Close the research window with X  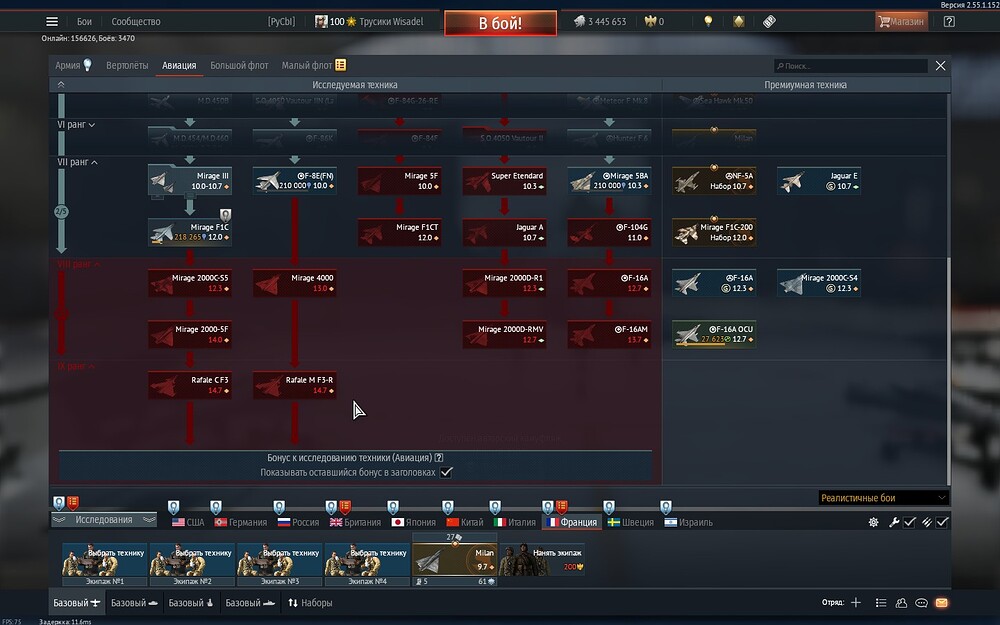click(x=940, y=66)
